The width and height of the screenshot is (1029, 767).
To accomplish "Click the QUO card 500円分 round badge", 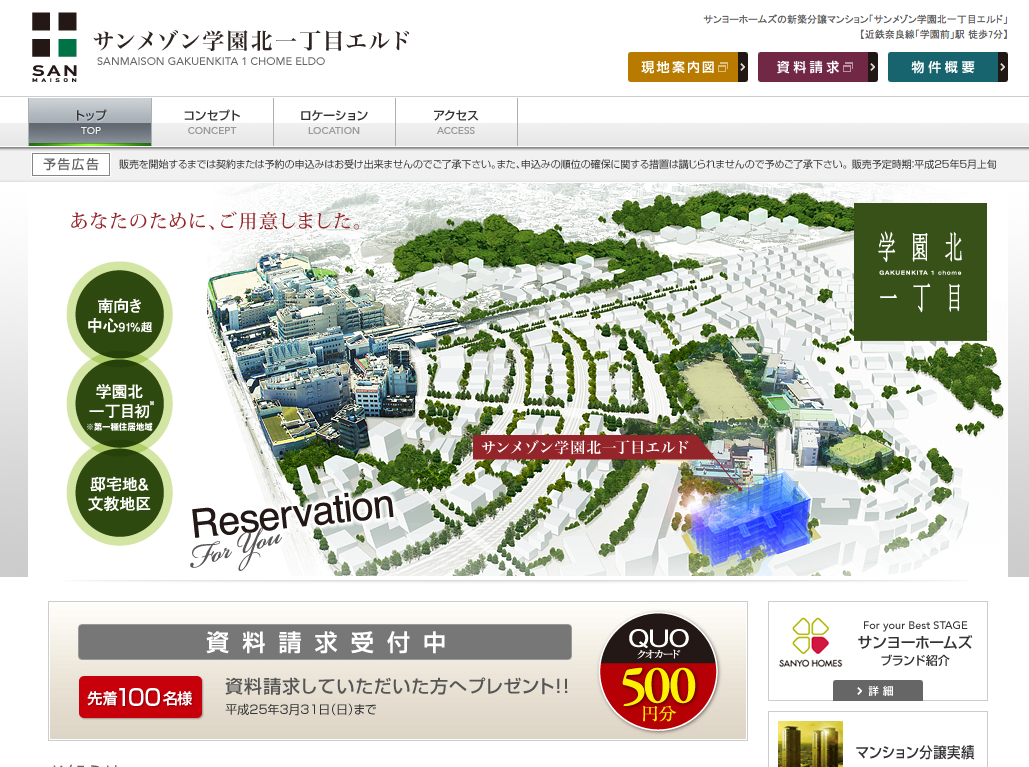I will tap(659, 670).
